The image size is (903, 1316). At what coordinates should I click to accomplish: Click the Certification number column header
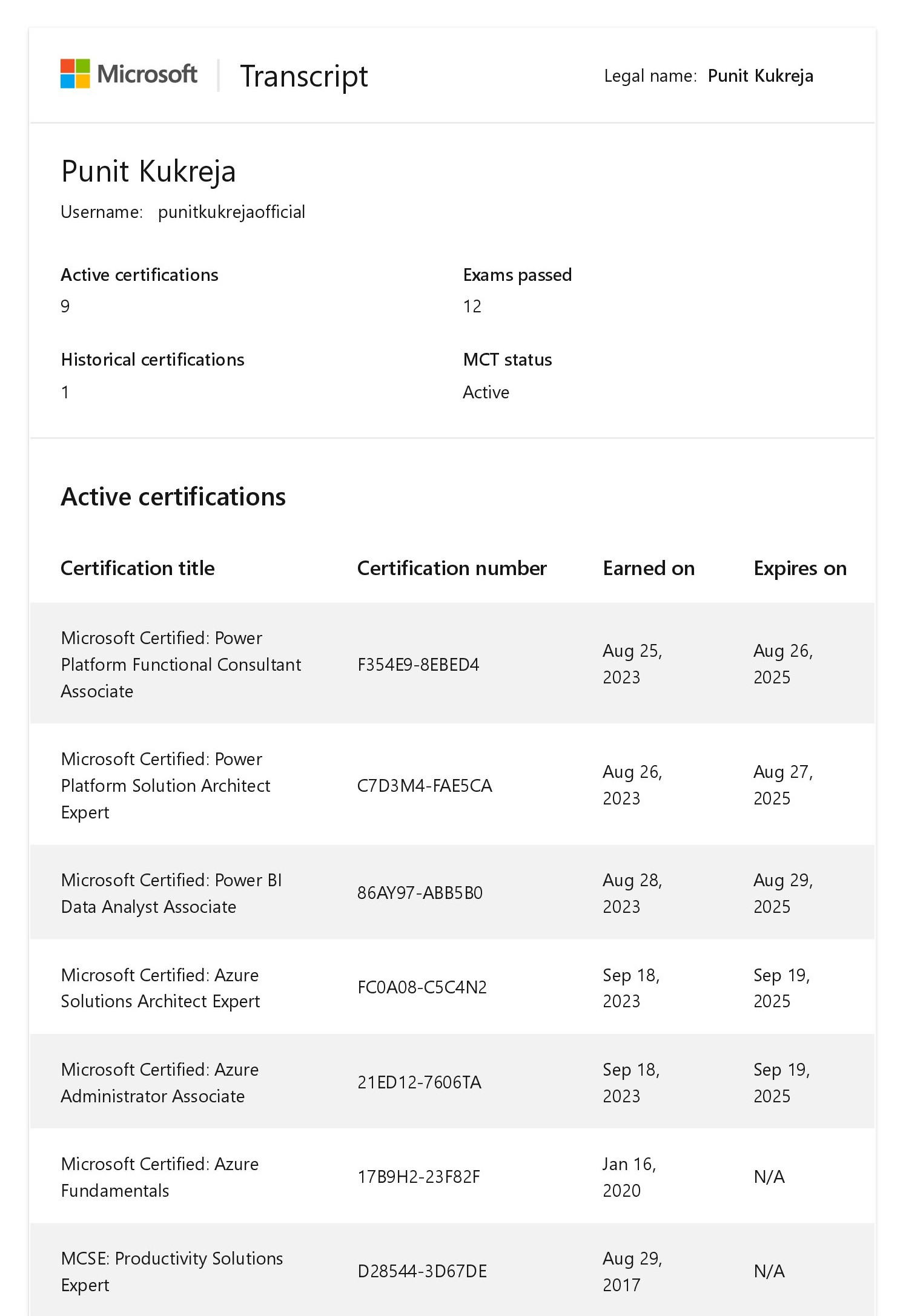(x=452, y=568)
